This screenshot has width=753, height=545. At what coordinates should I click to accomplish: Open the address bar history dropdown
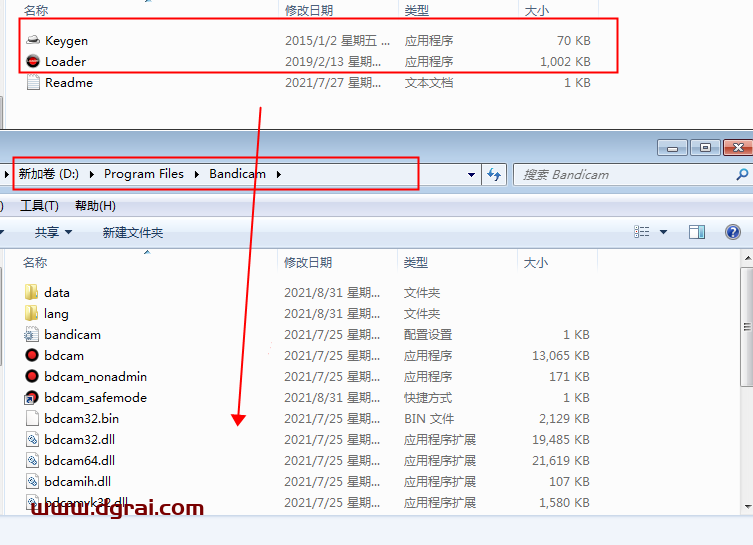click(x=471, y=175)
